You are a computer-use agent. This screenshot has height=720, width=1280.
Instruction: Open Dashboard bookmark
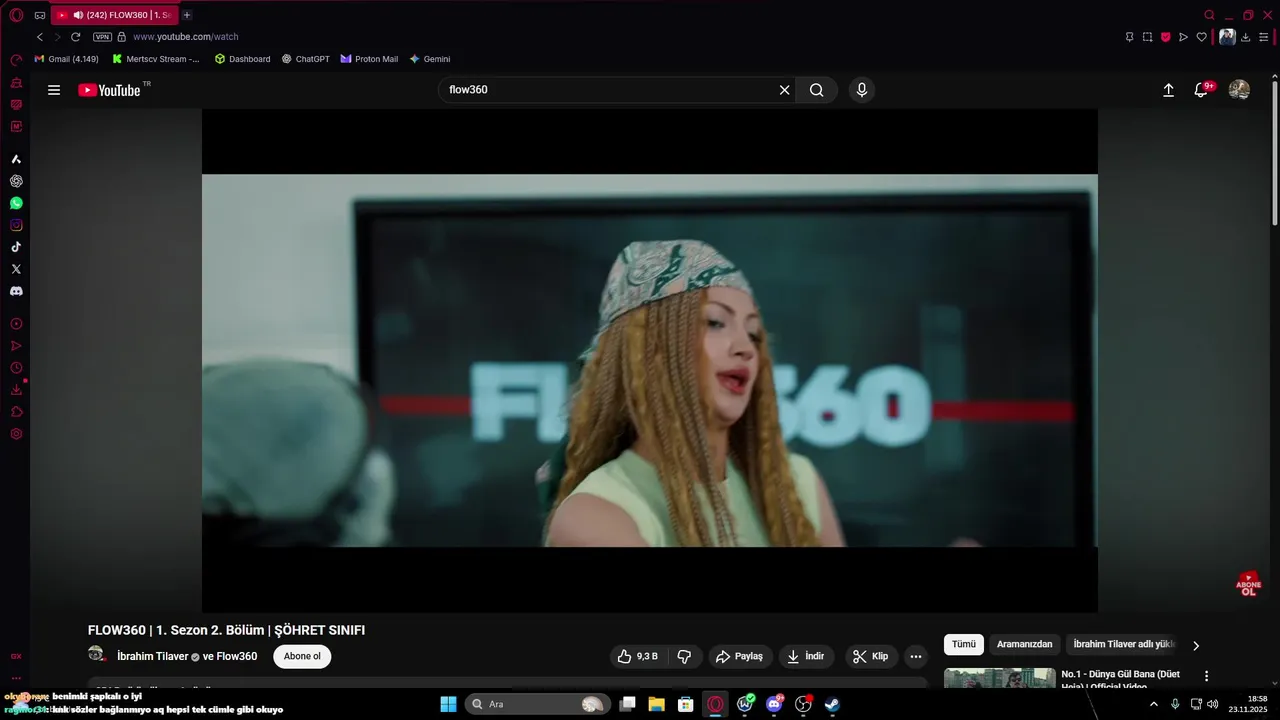click(x=243, y=59)
